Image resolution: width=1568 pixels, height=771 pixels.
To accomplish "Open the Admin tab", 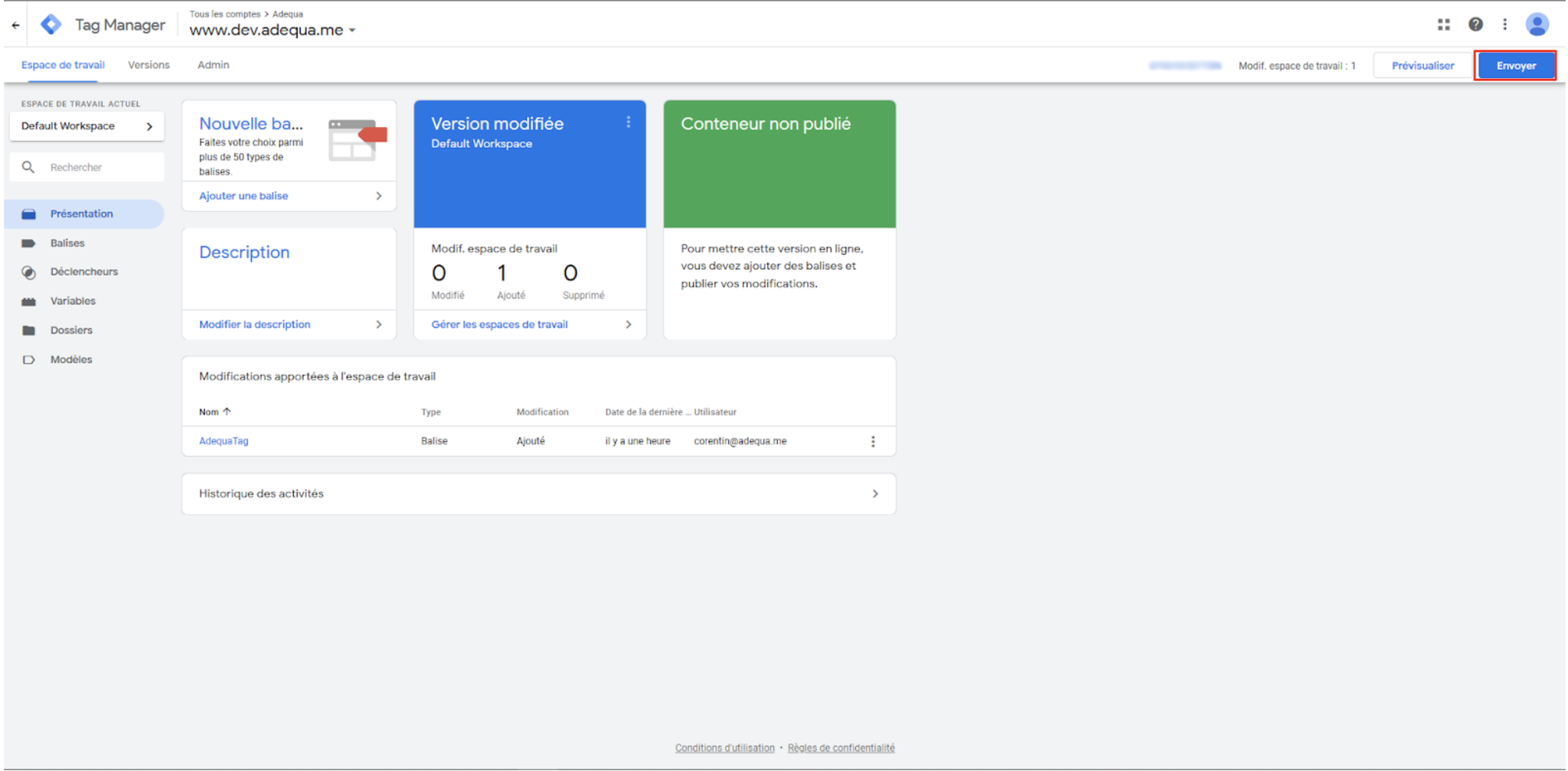I will 213,65.
